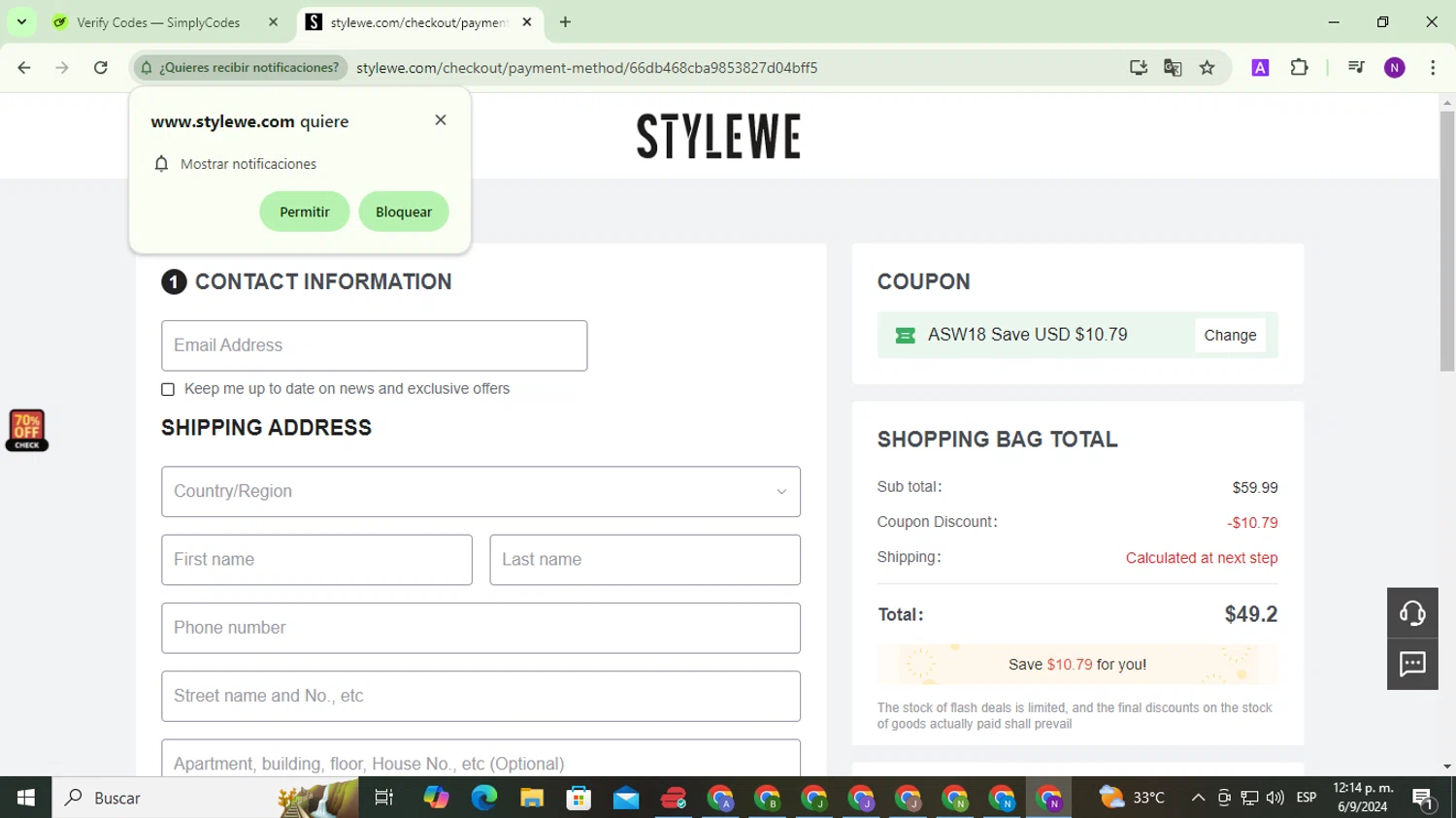Image resolution: width=1456 pixels, height=818 pixels.
Task: Switch the ESP input language indicator
Action: click(1307, 798)
